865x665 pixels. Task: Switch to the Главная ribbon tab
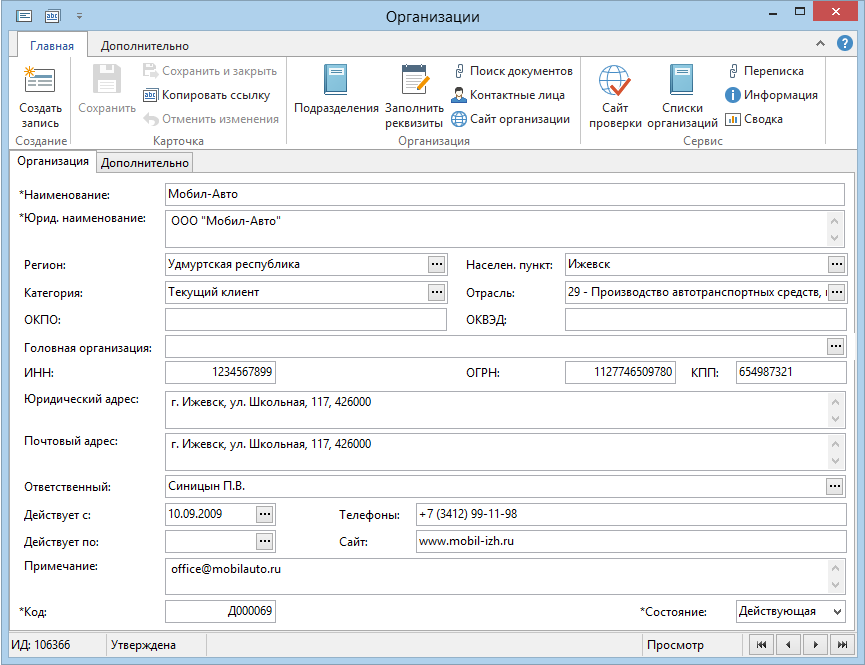[x=52, y=46]
